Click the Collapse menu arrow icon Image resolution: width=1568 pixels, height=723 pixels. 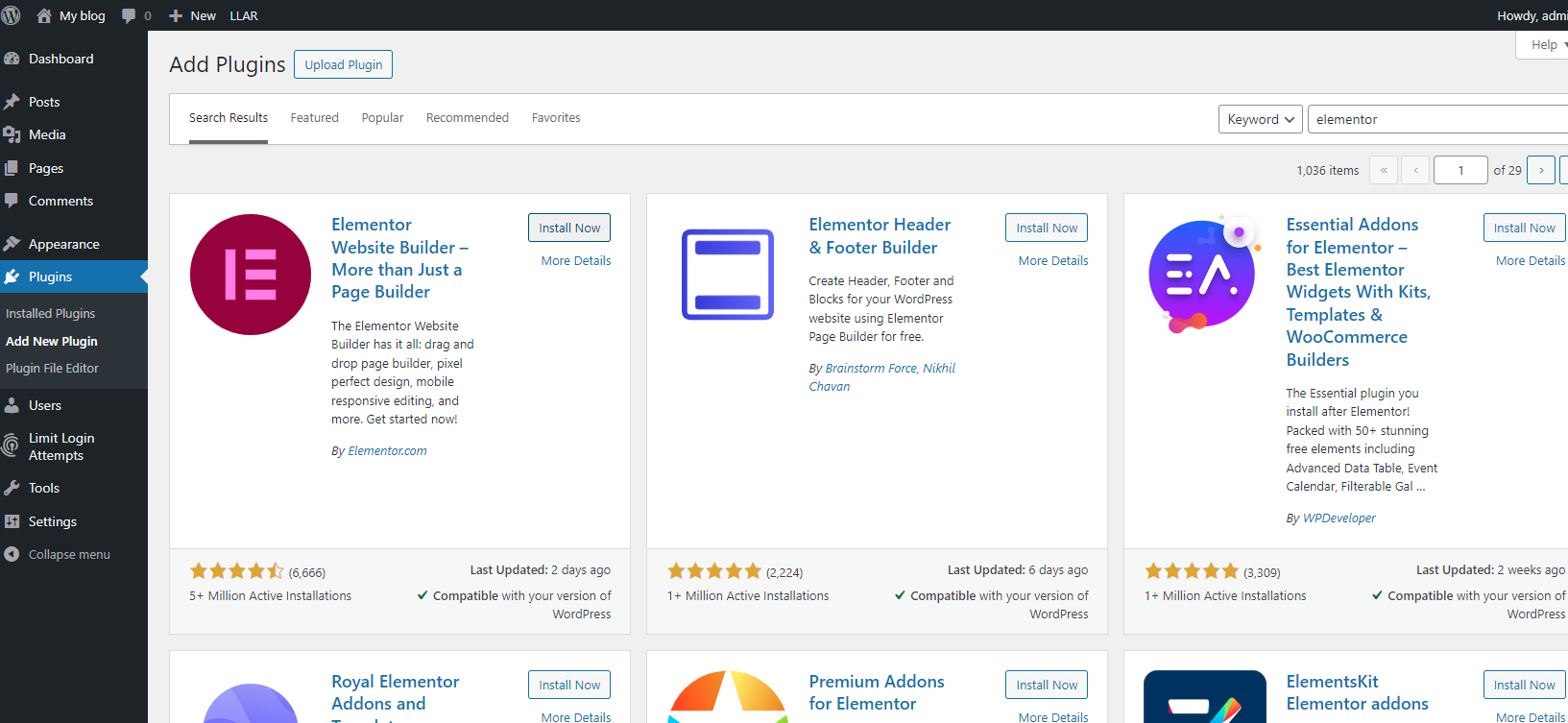pos(12,554)
